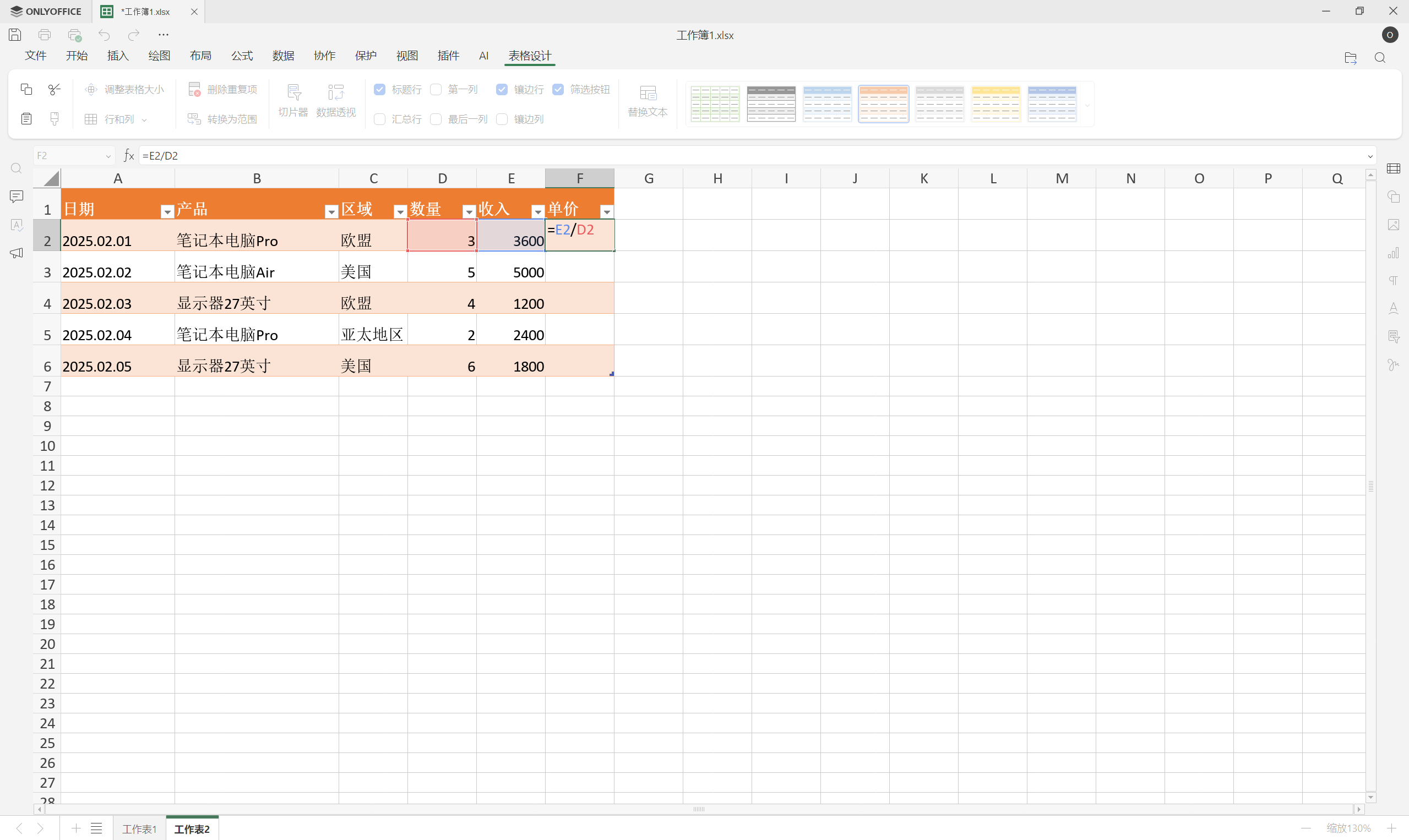1409x840 pixels.
Task: Click the Save icon
Action: pyautogui.click(x=14, y=35)
